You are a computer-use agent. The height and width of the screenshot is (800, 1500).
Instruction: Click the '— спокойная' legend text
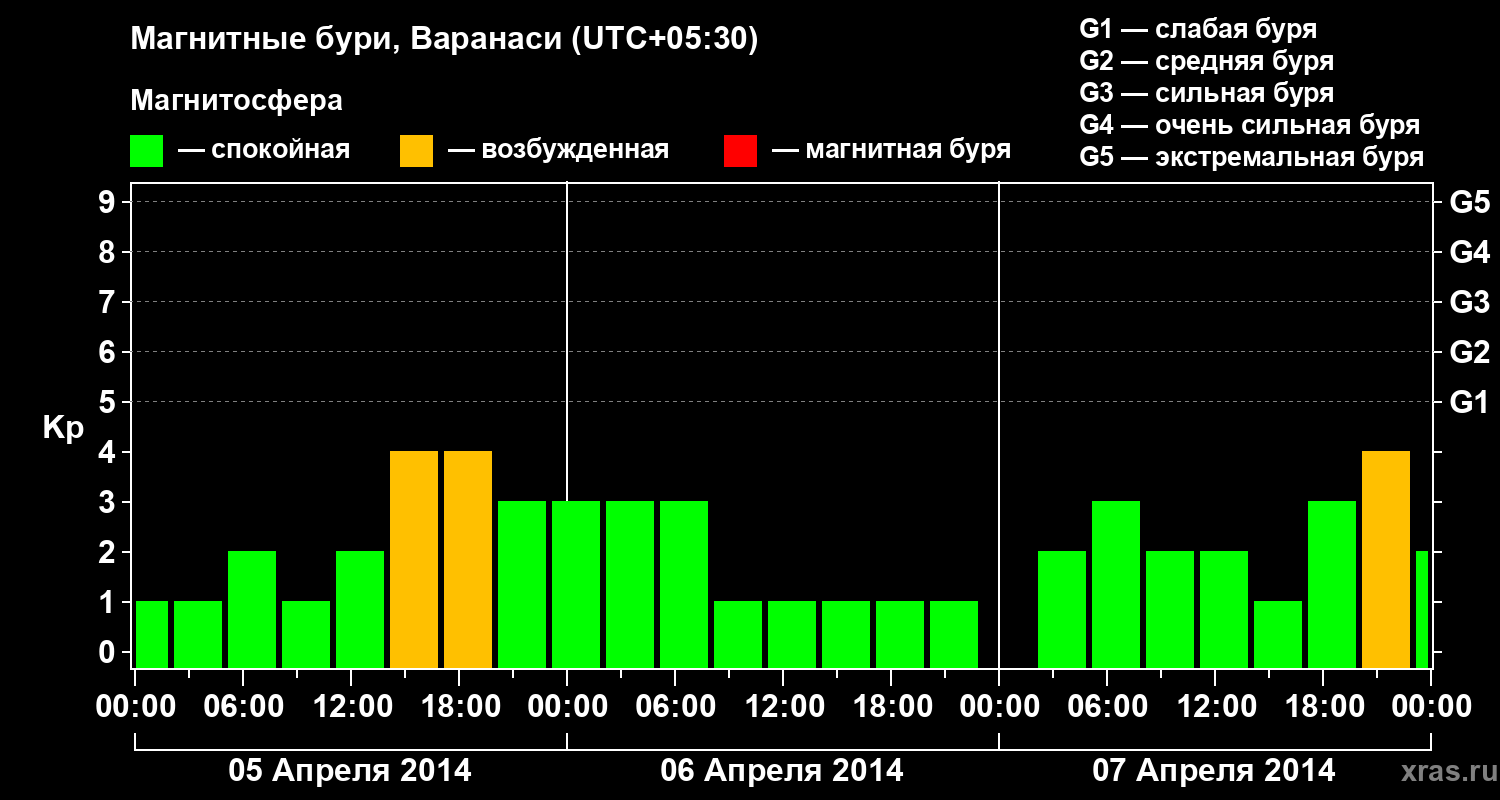[264, 151]
